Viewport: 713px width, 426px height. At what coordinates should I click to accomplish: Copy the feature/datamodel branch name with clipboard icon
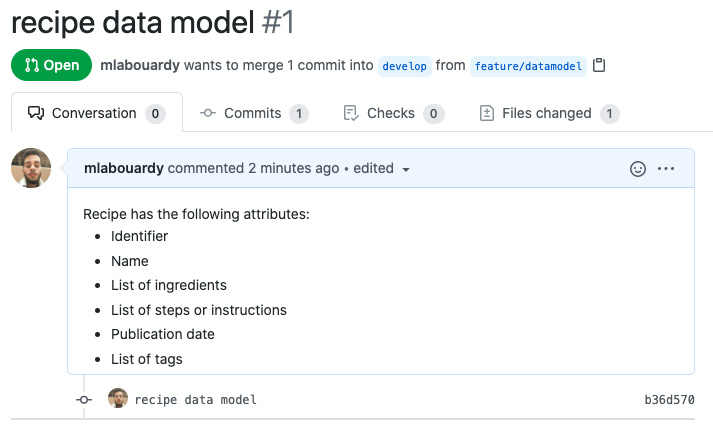point(599,65)
